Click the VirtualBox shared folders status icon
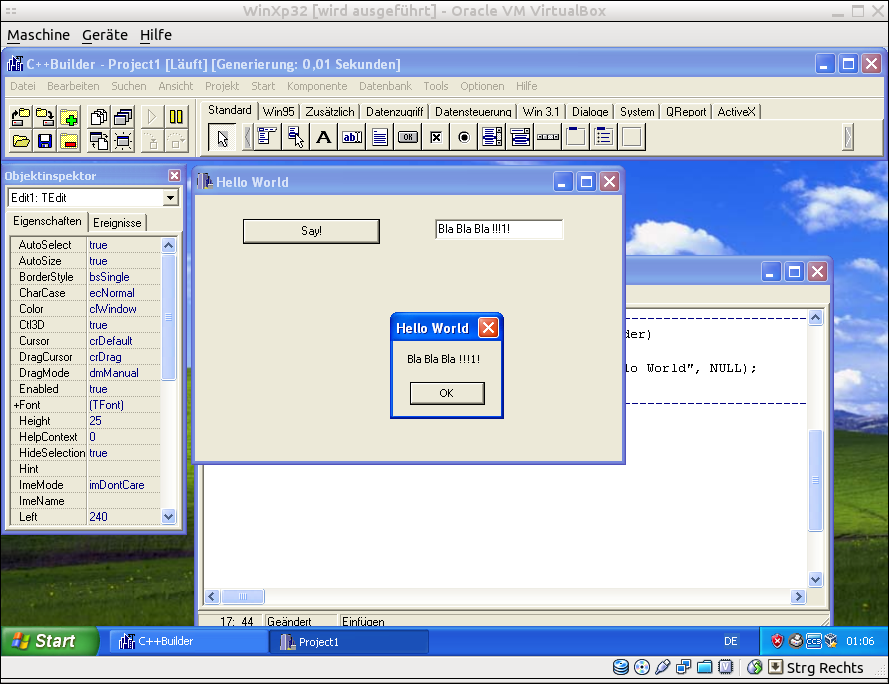The width and height of the screenshot is (889, 684). tap(705, 667)
